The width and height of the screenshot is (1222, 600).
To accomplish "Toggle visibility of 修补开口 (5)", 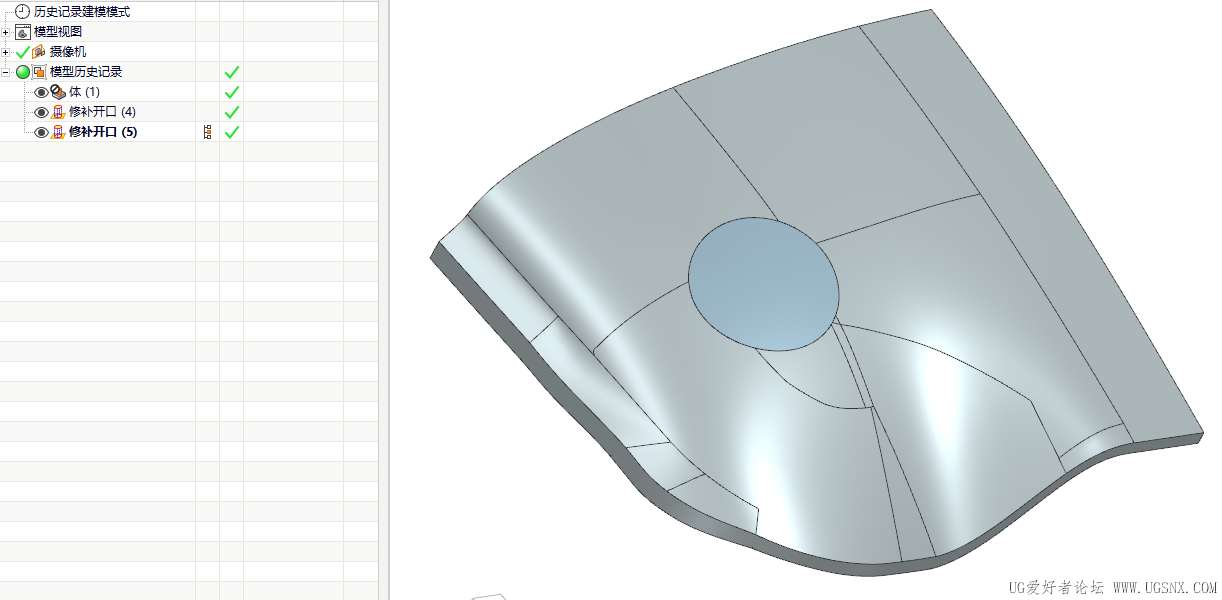I will [41, 132].
